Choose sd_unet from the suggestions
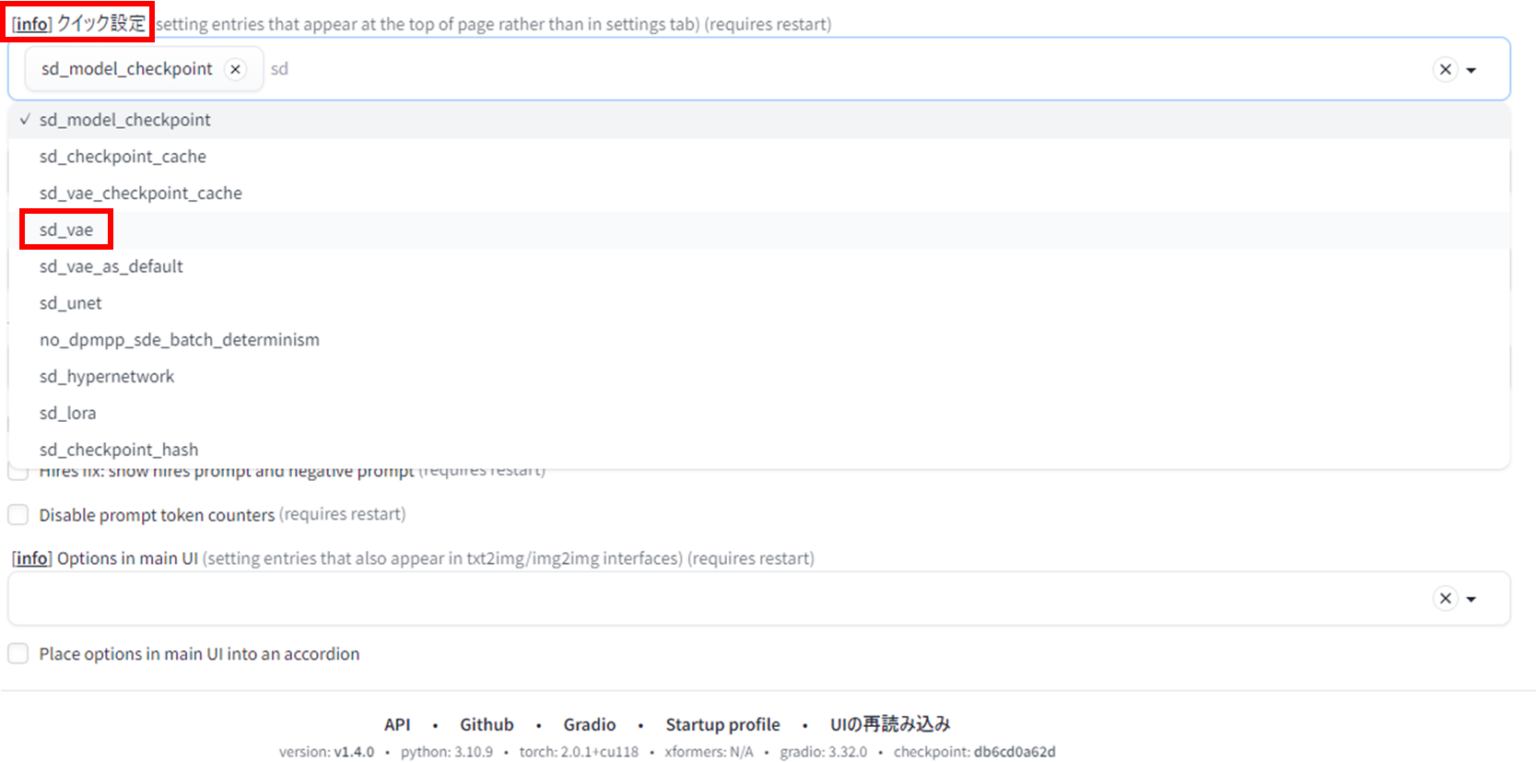Viewport: 1536px width, 762px height. click(x=70, y=303)
